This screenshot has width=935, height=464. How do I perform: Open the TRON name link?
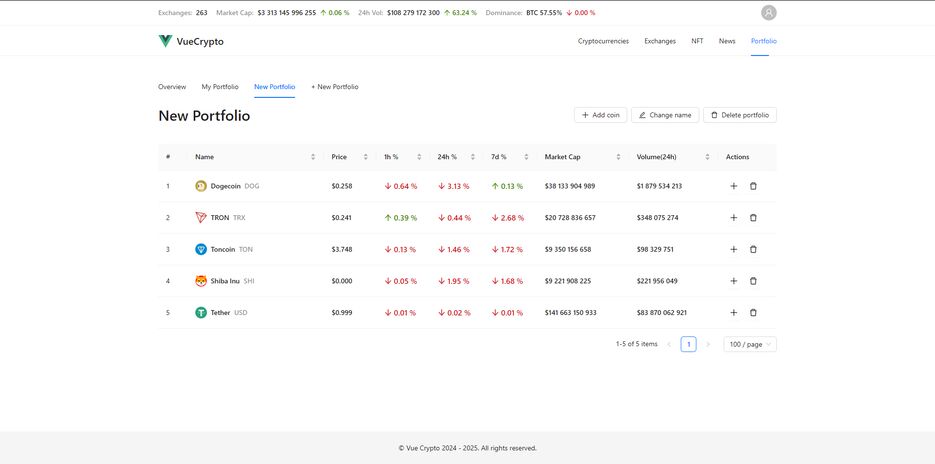coord(219,218)
